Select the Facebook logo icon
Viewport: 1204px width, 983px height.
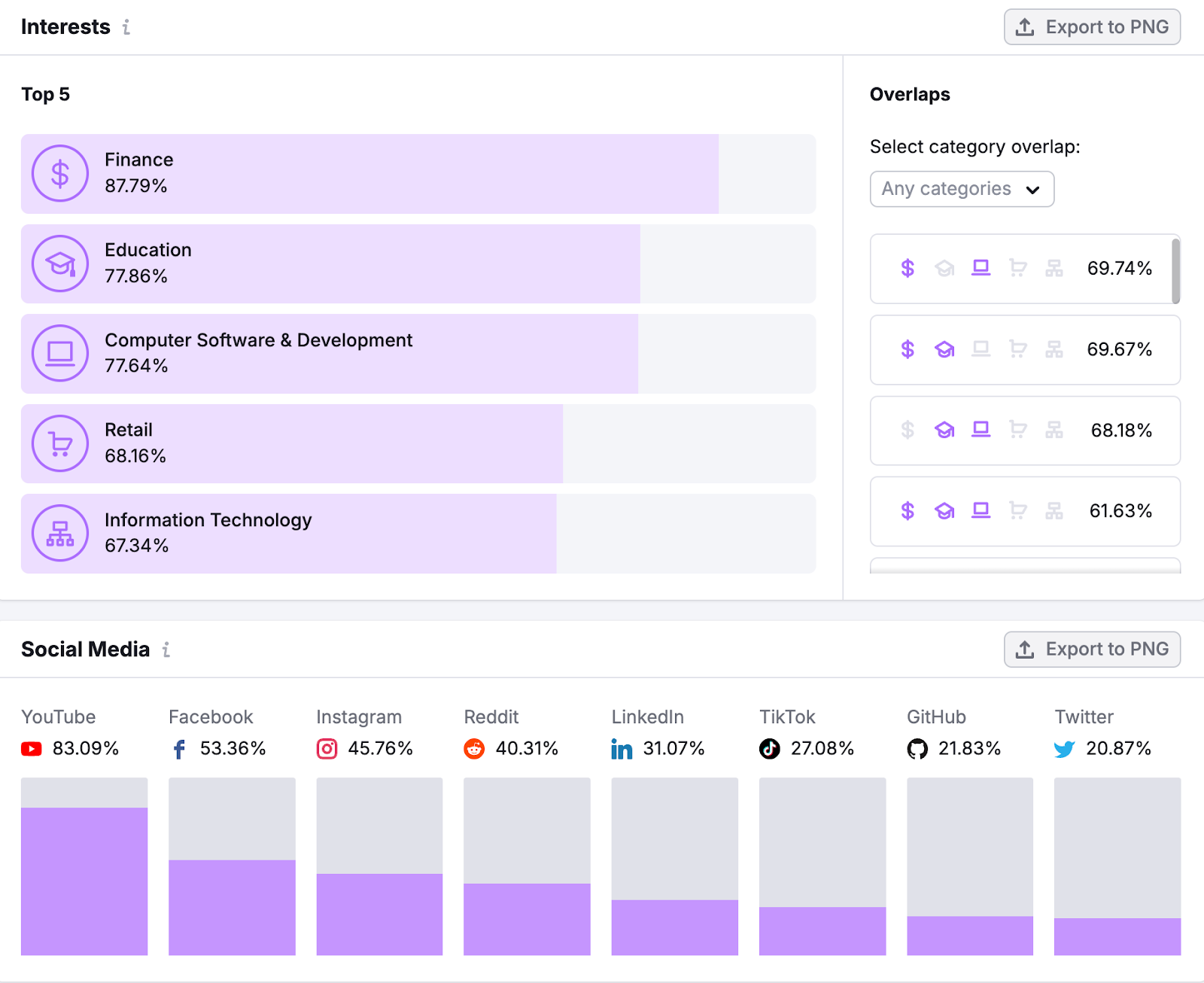coord(178,749)
